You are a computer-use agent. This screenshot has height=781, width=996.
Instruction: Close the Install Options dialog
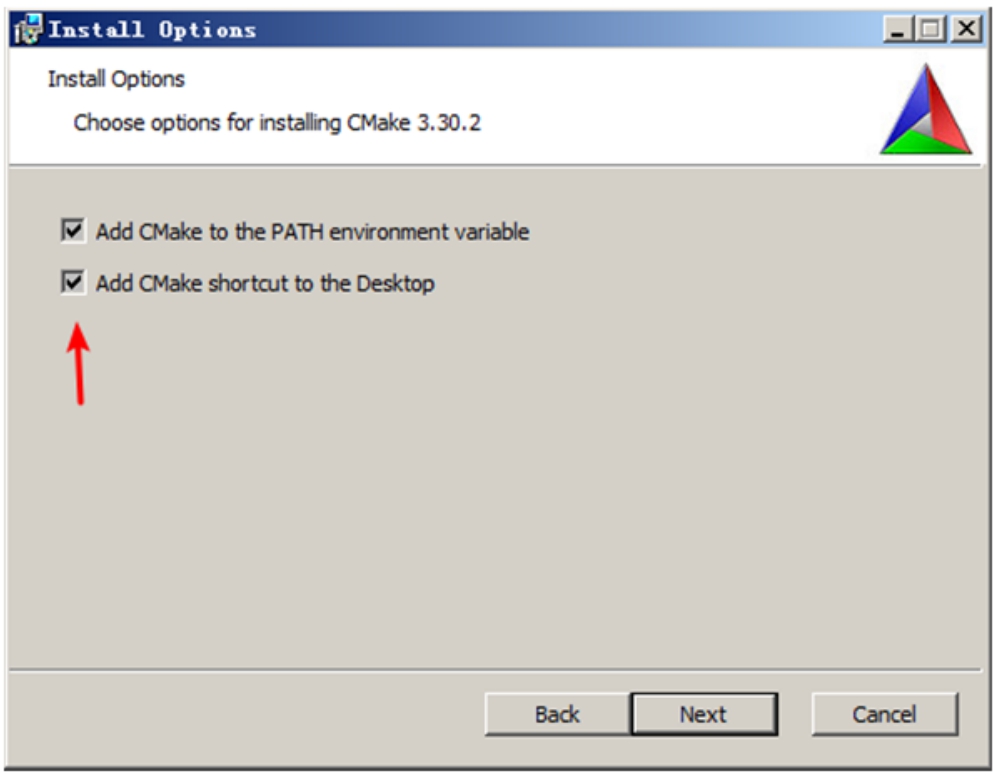click(x=966, y=29)
